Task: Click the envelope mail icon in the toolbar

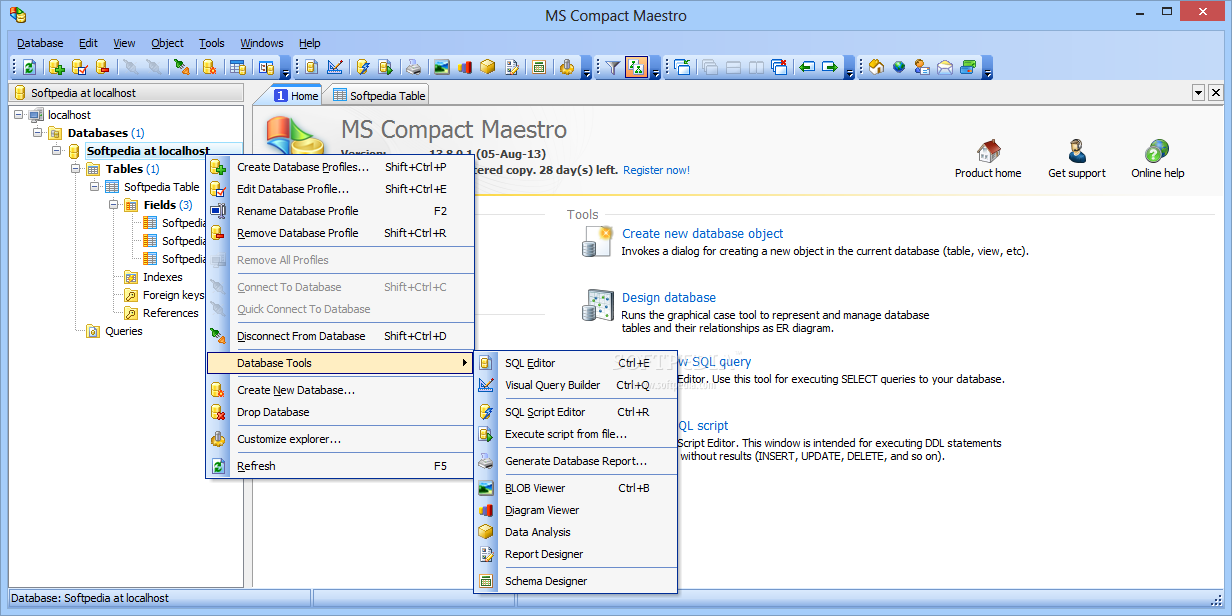Action: [x=945, y=67]
